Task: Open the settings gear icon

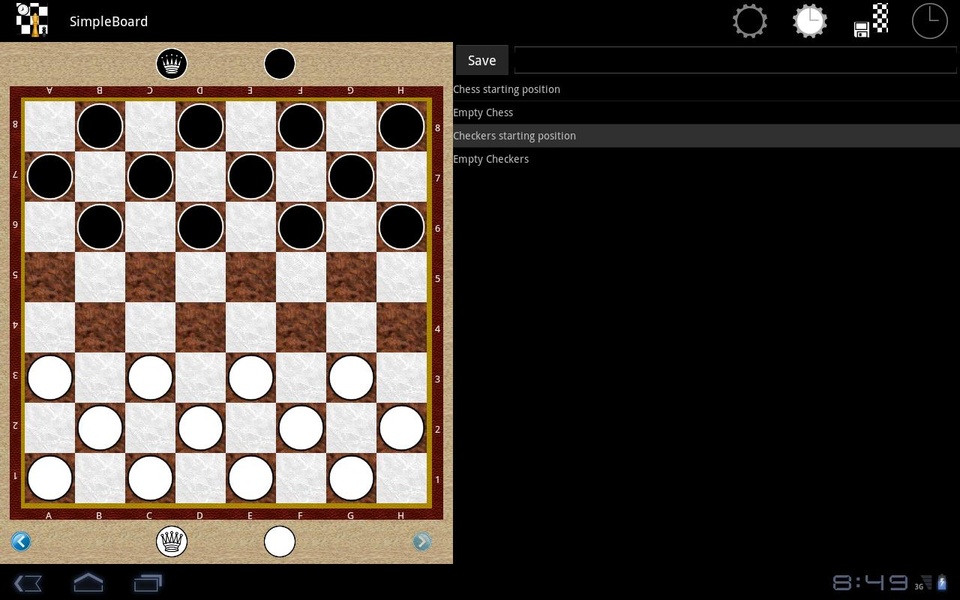Action: pyautogui.click(x=749, y=21)
